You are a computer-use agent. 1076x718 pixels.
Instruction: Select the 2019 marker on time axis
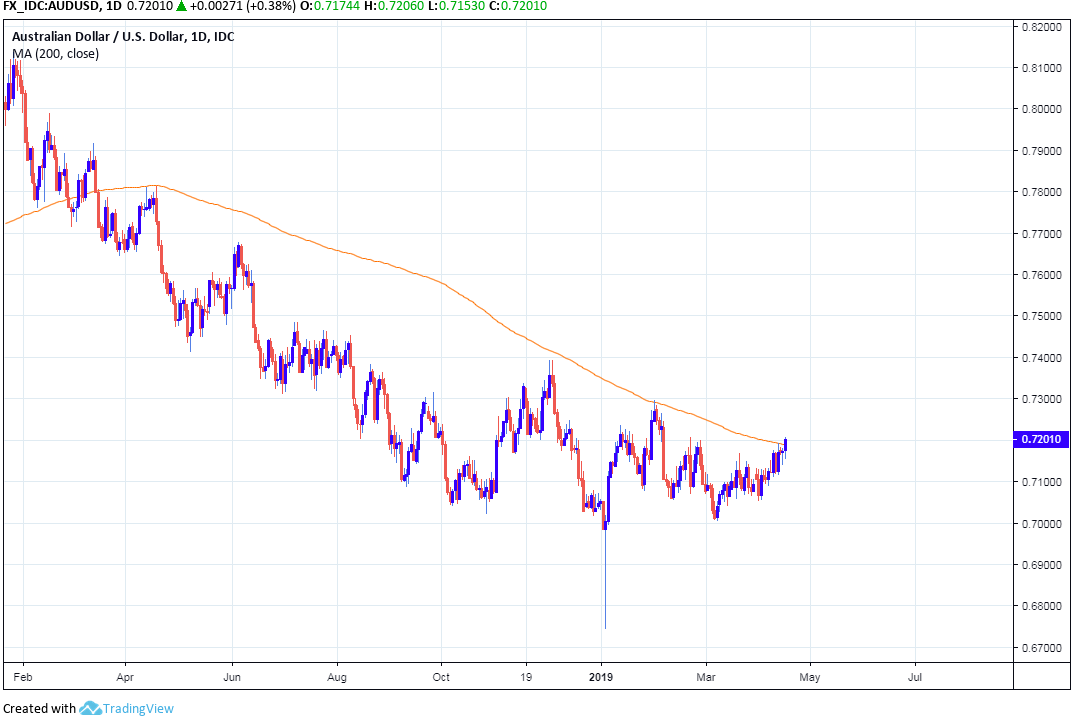coord(602,676)
